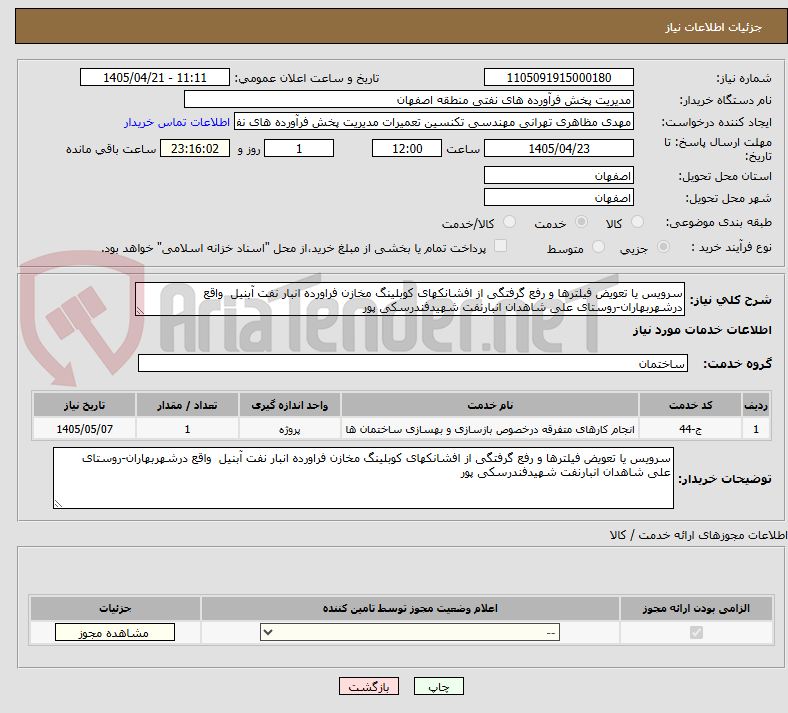Select the کالا/خدمت radio button
Image resolution: width=788 pixels, height=713 pixels.
(510, 222)
